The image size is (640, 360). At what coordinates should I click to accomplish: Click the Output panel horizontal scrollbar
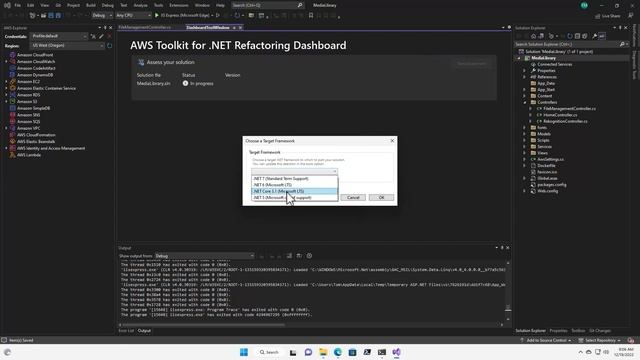pyautogui.click(x=203, y=325)
